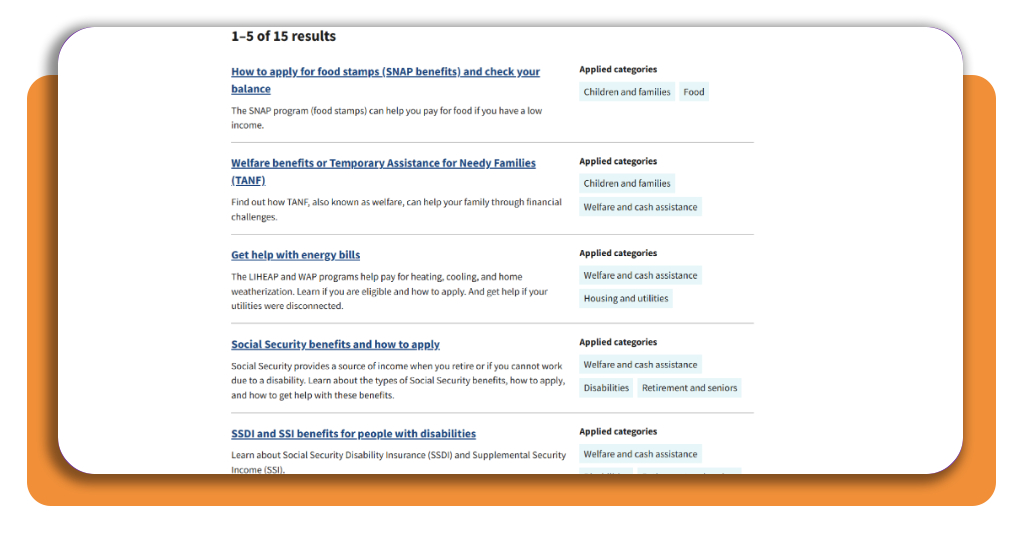This screenshot has width=1024, height=536.
Task: Click the TANF description about financial challenges
Action: 396,210
